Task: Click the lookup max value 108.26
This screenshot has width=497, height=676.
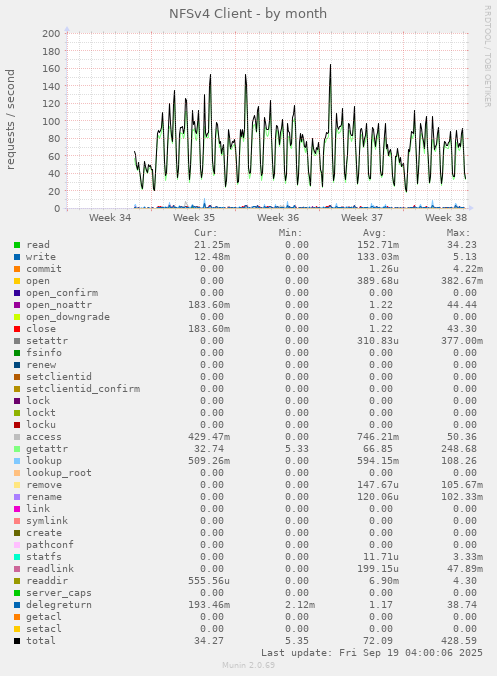Action: tap(459, 461)
